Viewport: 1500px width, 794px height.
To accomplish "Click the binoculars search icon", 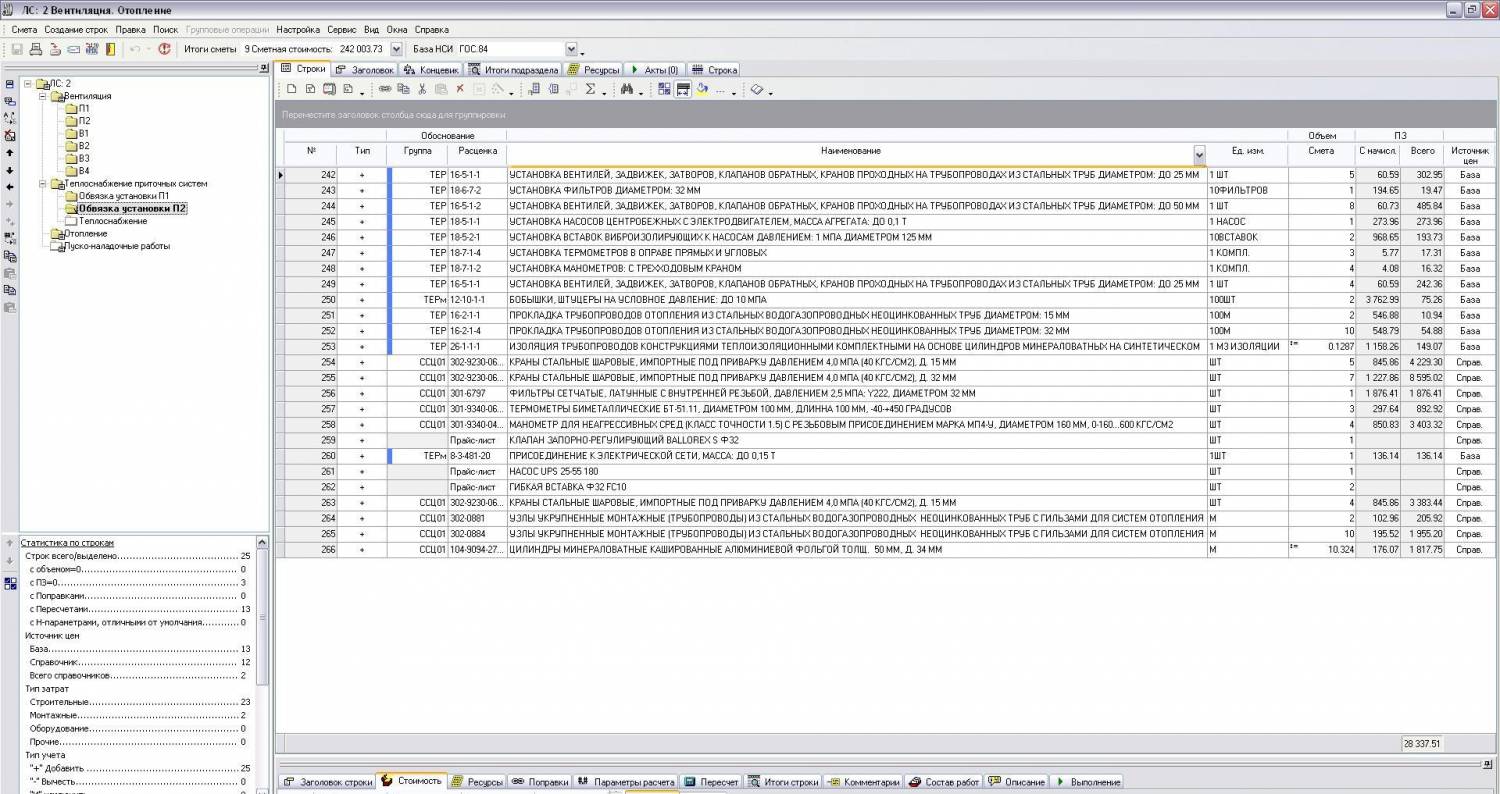I will click(x=627, y=90).
